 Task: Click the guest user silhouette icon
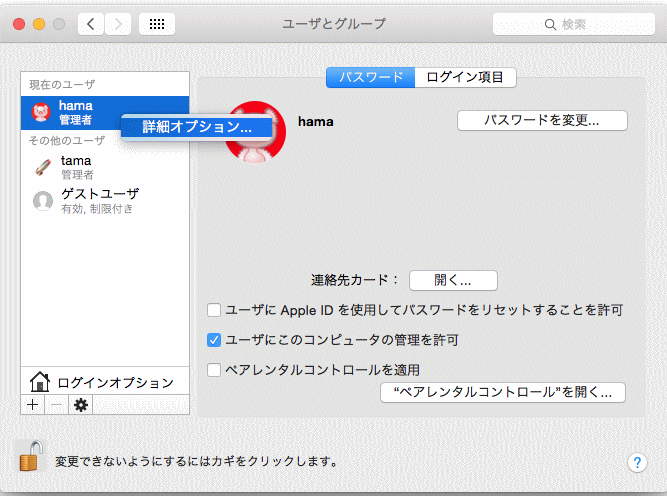(43, 201)
